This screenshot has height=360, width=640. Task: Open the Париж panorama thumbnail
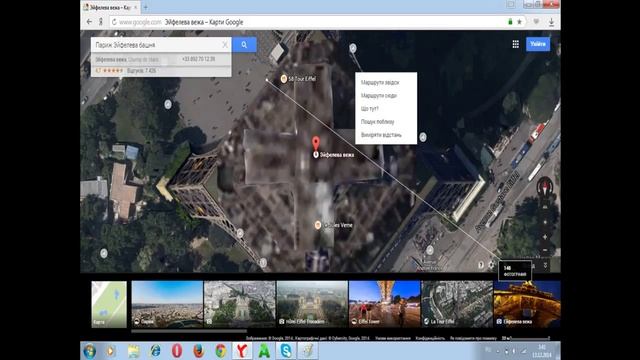pyautogui.click(x=167, y=304)
